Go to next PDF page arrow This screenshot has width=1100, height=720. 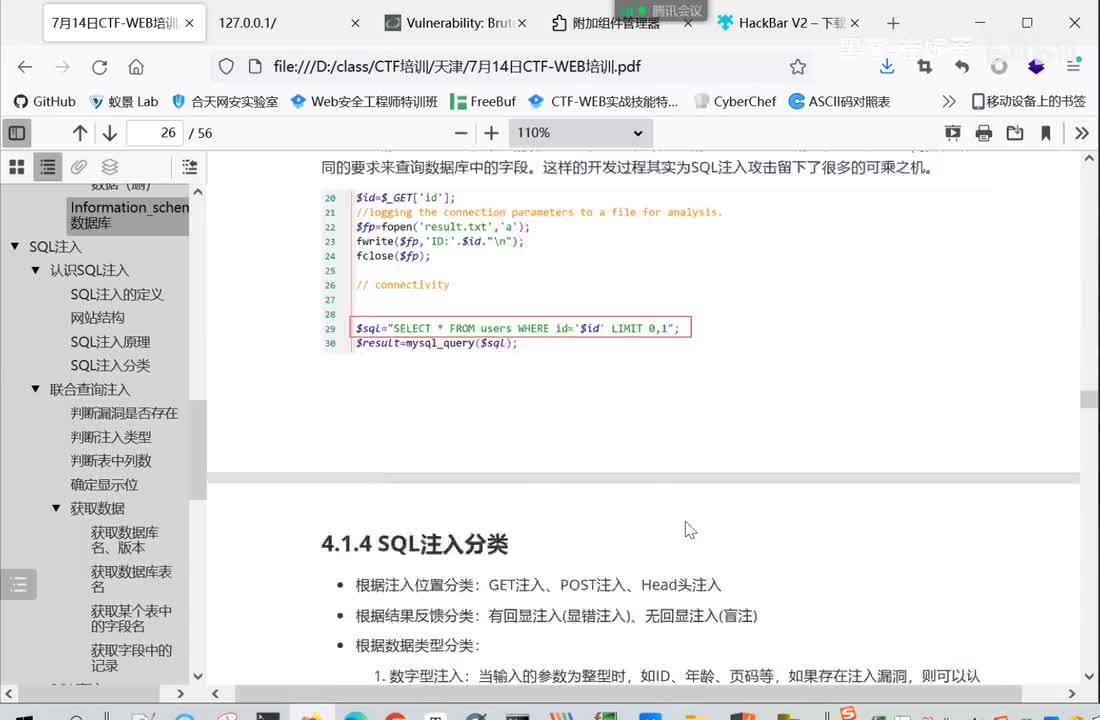pos(109,133)
